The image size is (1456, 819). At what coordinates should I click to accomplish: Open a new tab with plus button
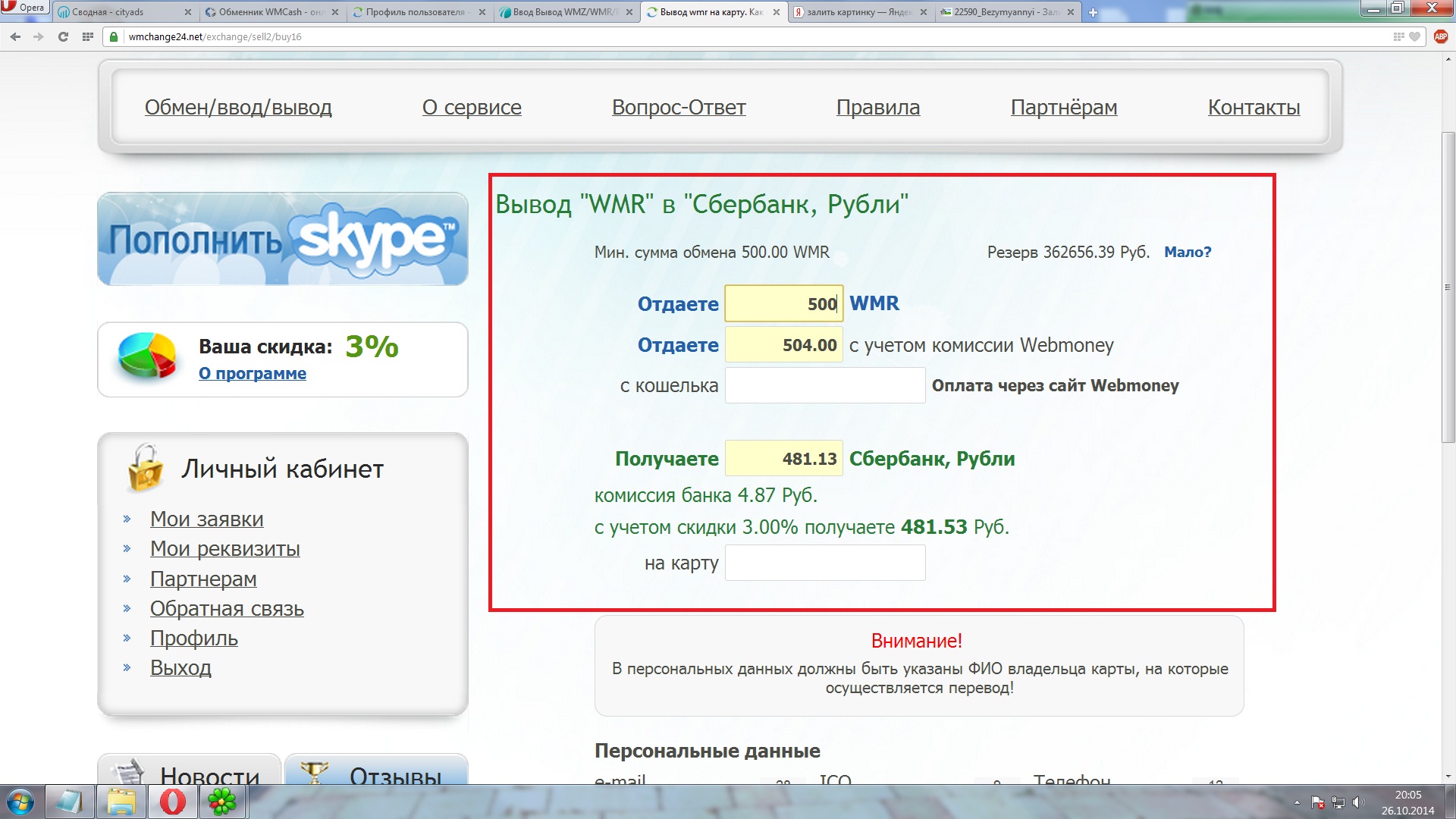1093,12
